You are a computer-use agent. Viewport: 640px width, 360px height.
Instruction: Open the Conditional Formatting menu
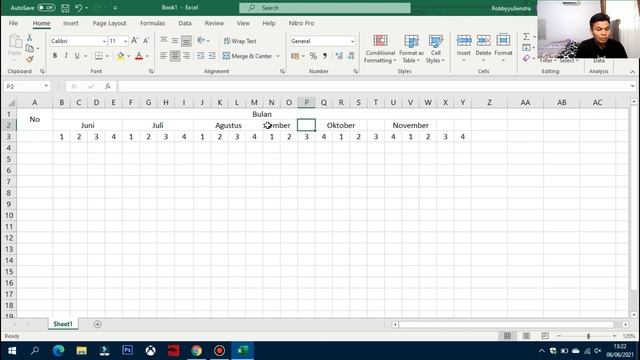click(380, 49)
